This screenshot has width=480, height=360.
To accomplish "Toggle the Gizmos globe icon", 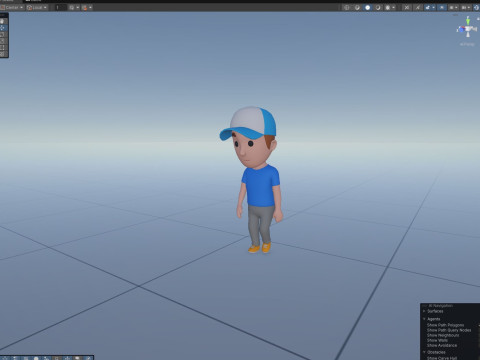I will pyautogui.click(x=477, y=7).
